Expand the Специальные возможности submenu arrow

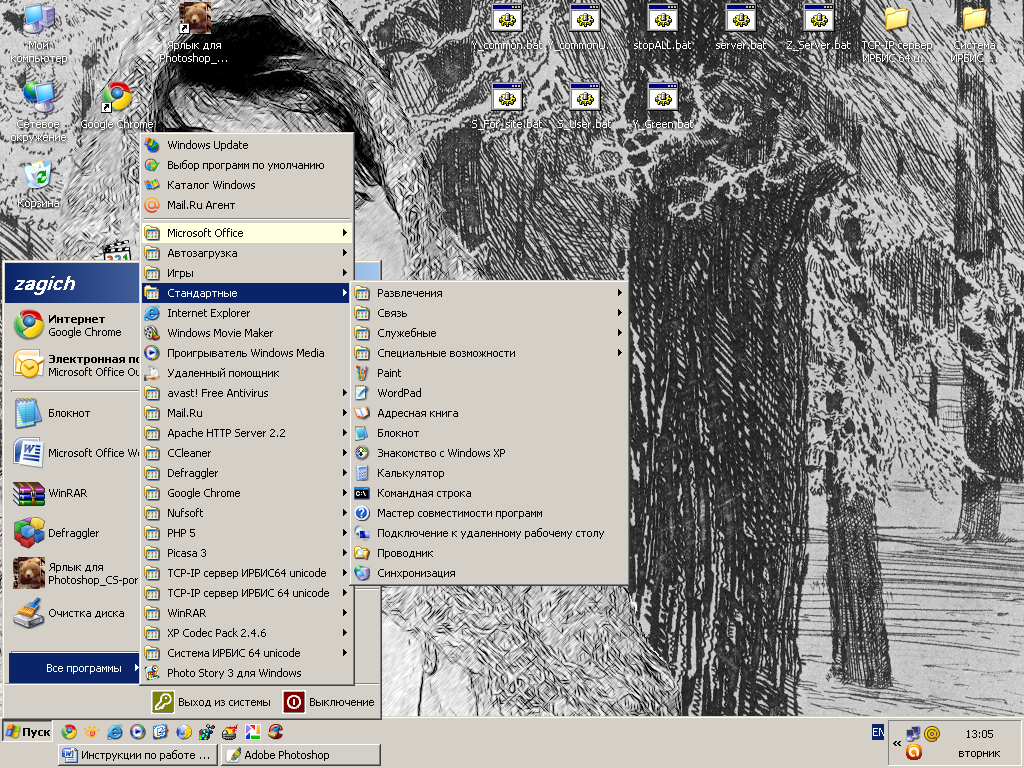click(x=620, y=353)
